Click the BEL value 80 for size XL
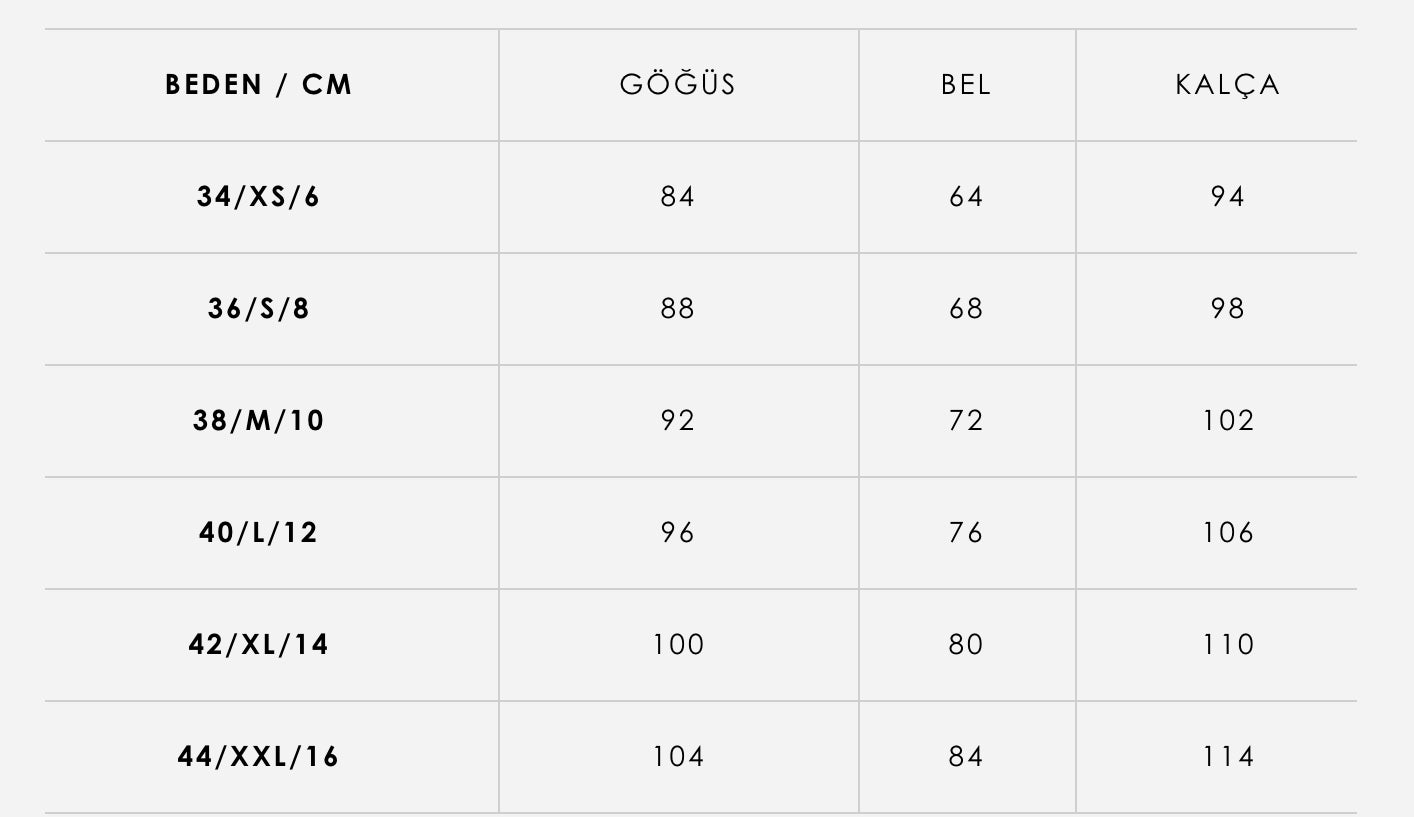This screenshot has height=817, width=1414. tap(966, 645)
